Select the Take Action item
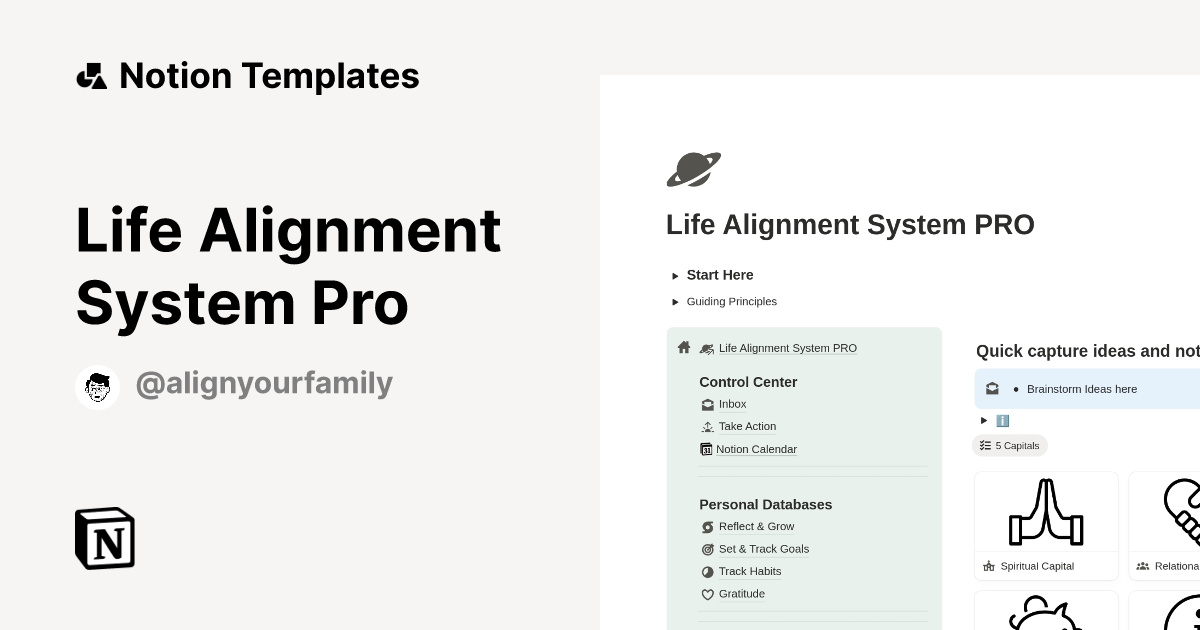This screenshot has width=1200, height=630. (747, 426)
